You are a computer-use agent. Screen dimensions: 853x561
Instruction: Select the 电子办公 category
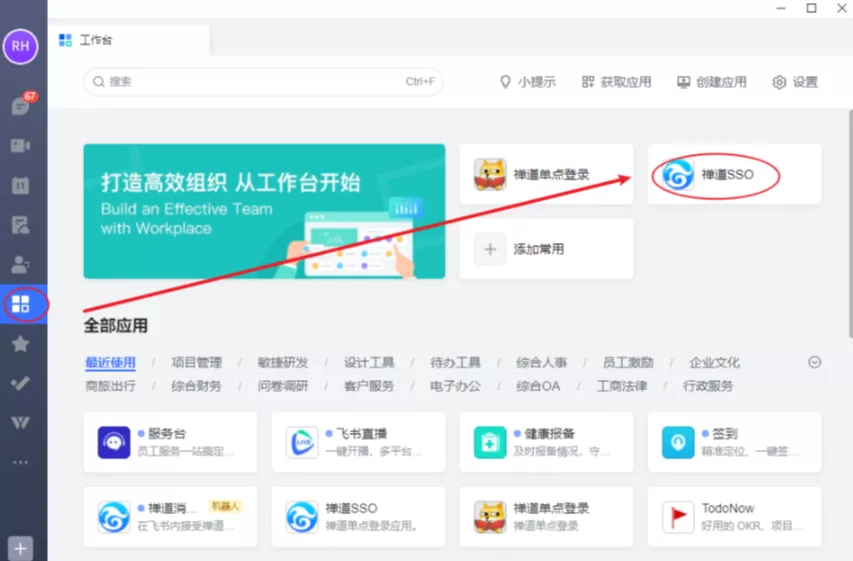coord(455,386)
